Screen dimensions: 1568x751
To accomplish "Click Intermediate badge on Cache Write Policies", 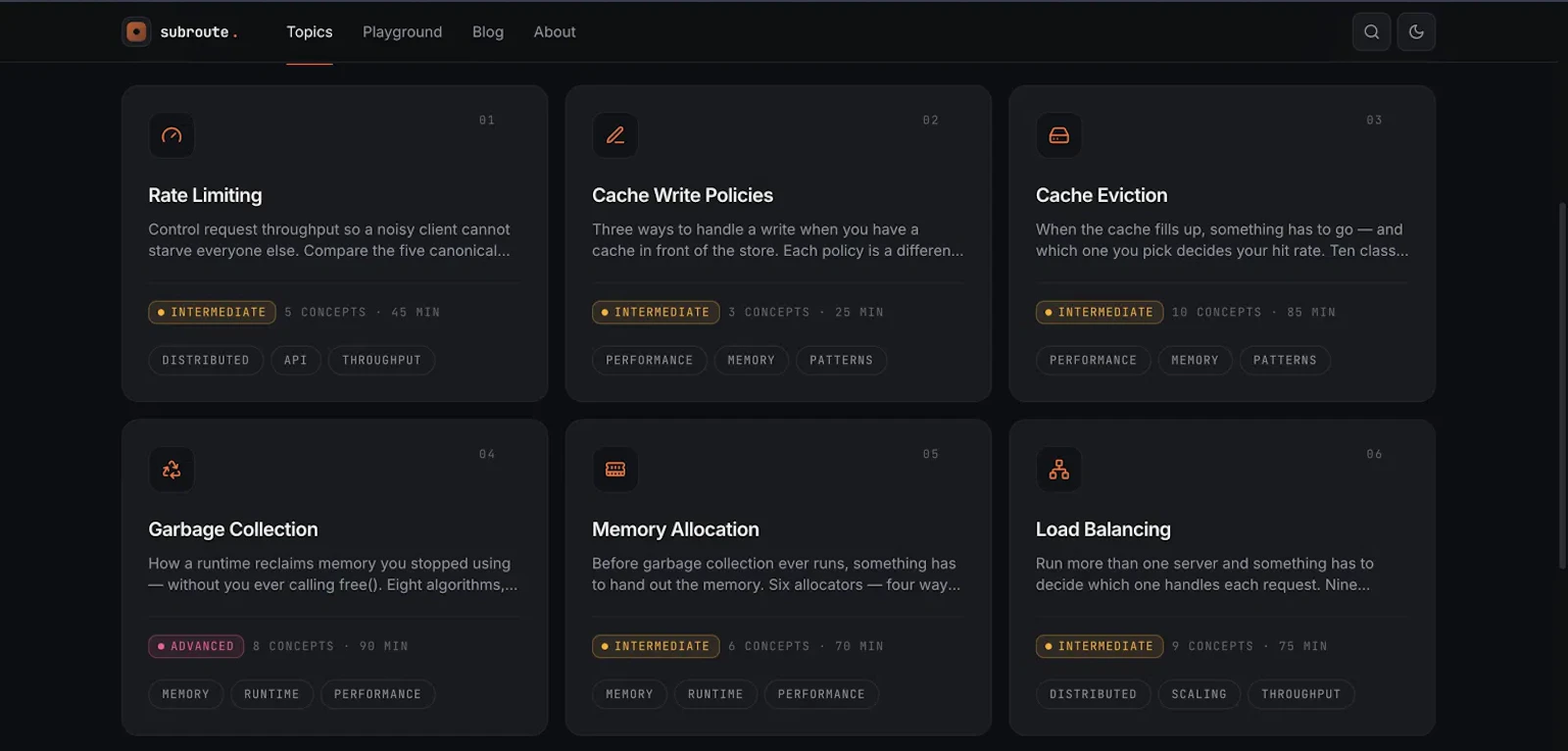I will (656, 312).
